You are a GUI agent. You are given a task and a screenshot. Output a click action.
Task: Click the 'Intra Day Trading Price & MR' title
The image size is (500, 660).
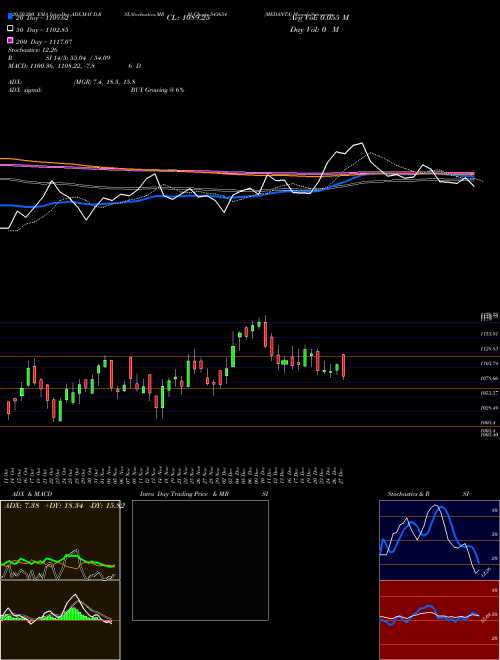pyautogui.click(x=184, y=494)
